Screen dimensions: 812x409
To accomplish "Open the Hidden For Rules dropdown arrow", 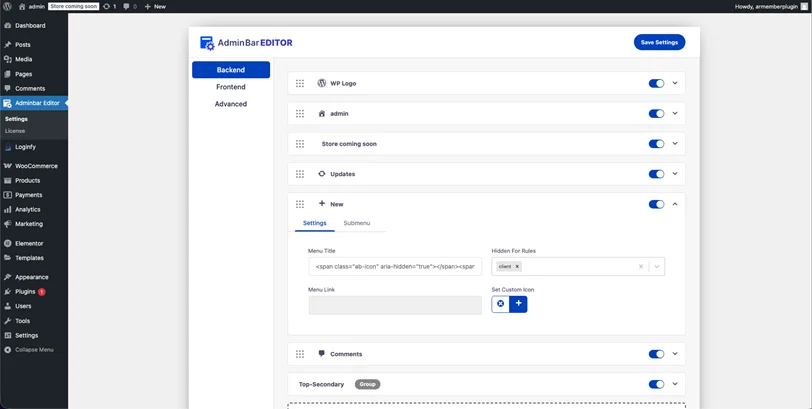I will pyautogui.click(x=657, y=267).
